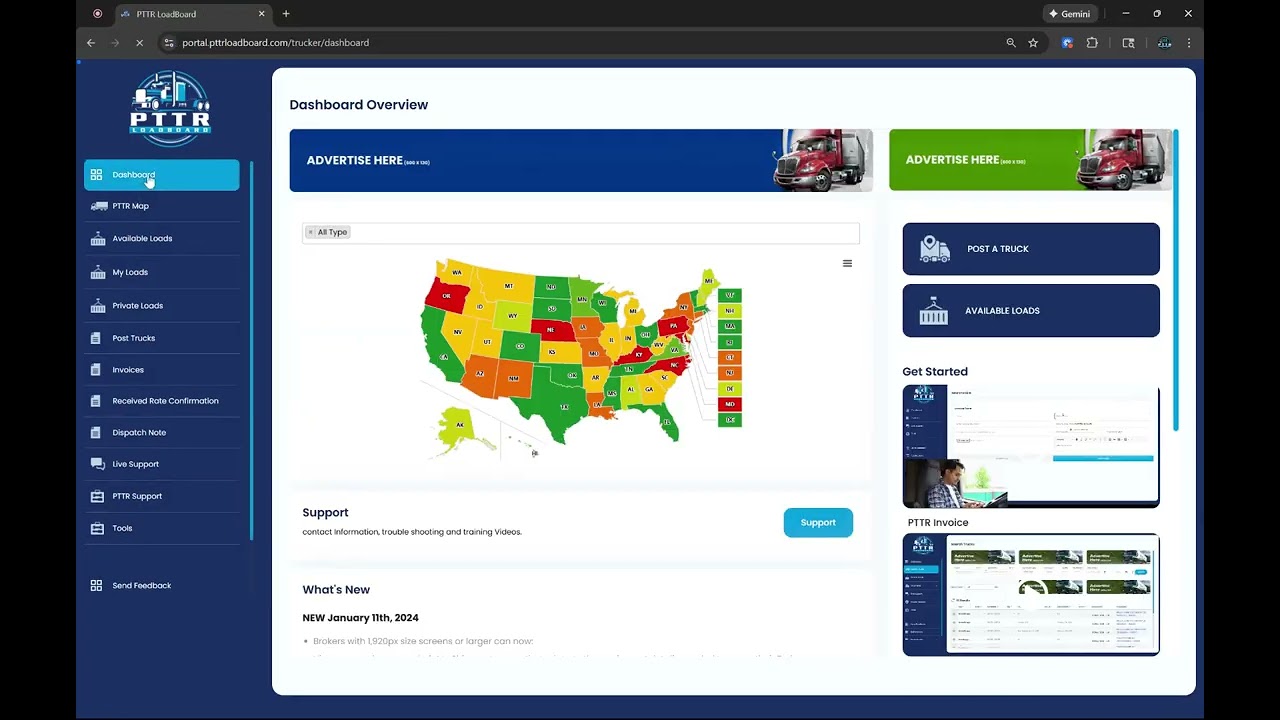This screenshot has width=1280, height=720.
Task: Click the Post a Truck button
Action: tap(1031, 249)
